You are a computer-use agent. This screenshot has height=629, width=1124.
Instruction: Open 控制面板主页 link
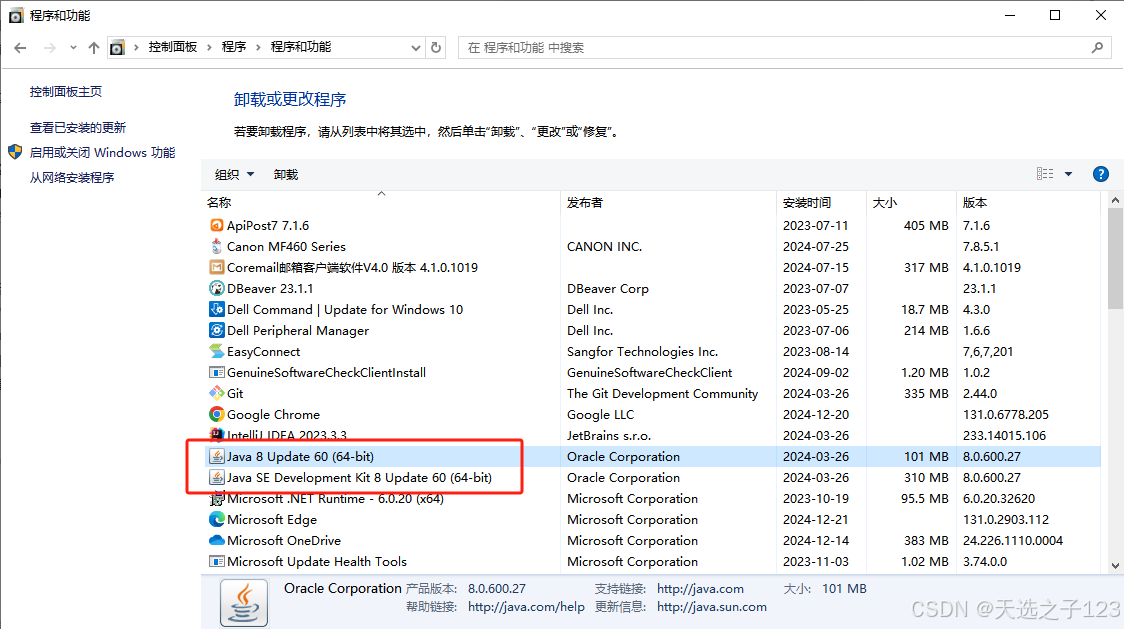point(66,91)
